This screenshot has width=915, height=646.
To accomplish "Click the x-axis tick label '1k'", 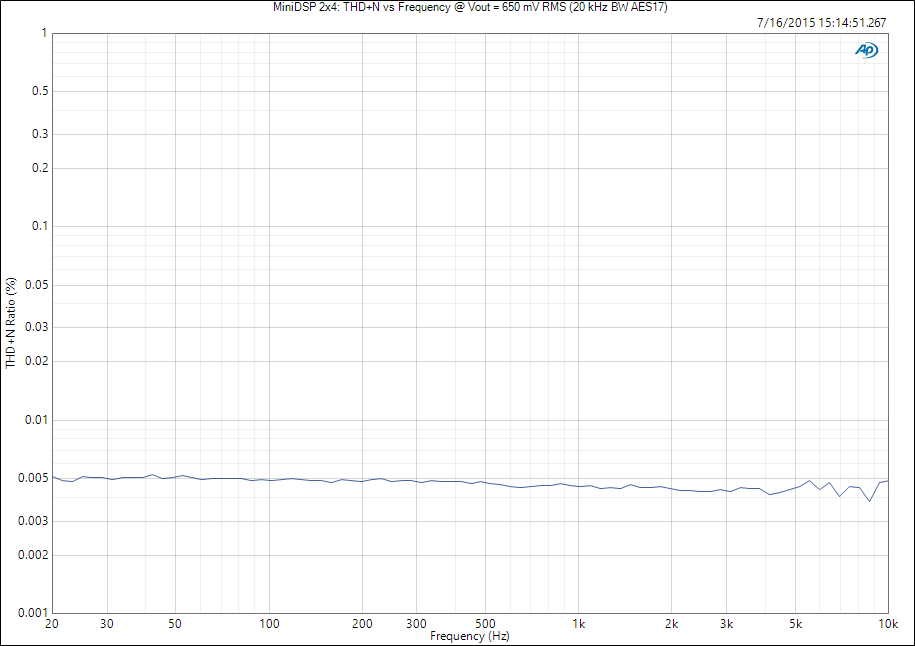I will coord(578,624).
